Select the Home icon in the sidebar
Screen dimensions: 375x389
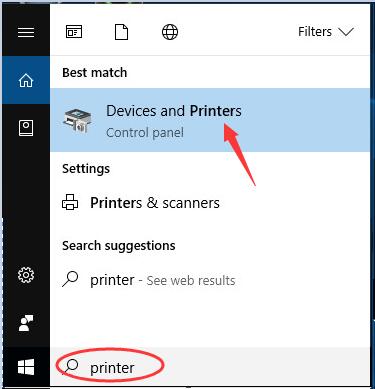pos(26,80)
